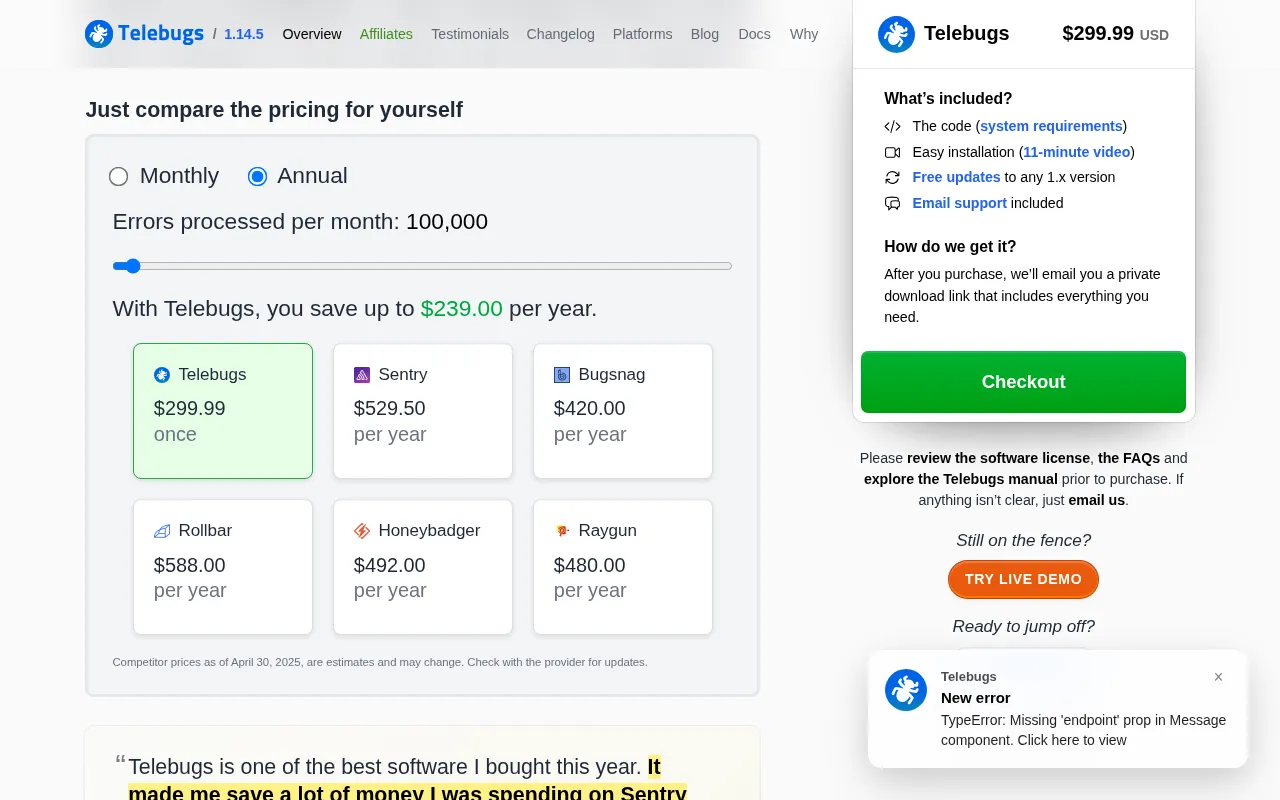This screenshot has width=1280, height=800.
Task: Click Just compare the pricing heading
Action: [274, 110]
